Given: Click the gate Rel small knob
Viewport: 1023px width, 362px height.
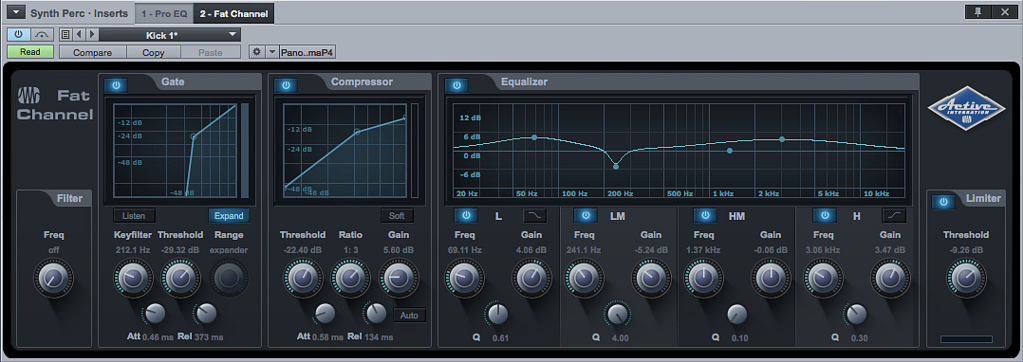Looking at the screenshot, I should (x=206, y=314).
